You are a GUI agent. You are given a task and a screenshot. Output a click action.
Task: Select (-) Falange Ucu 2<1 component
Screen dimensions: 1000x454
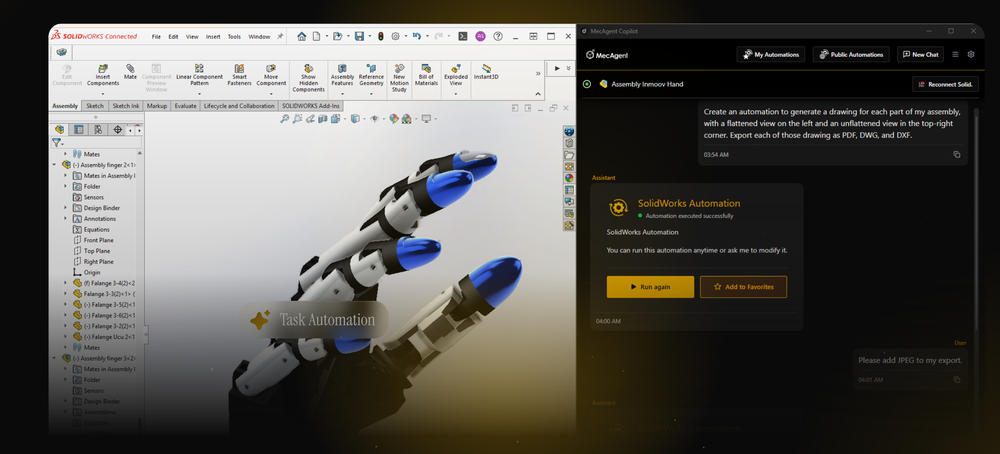(x=103, y=337)
